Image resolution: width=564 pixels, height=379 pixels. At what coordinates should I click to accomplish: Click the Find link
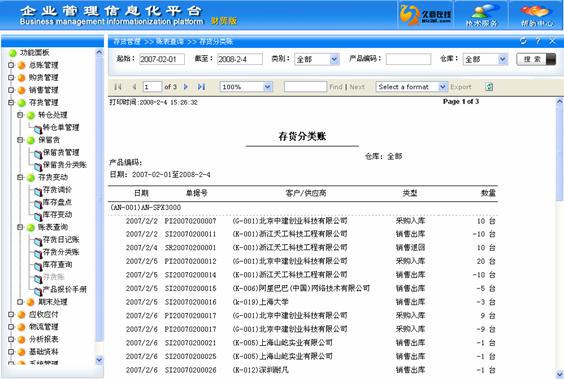point(336,87)
